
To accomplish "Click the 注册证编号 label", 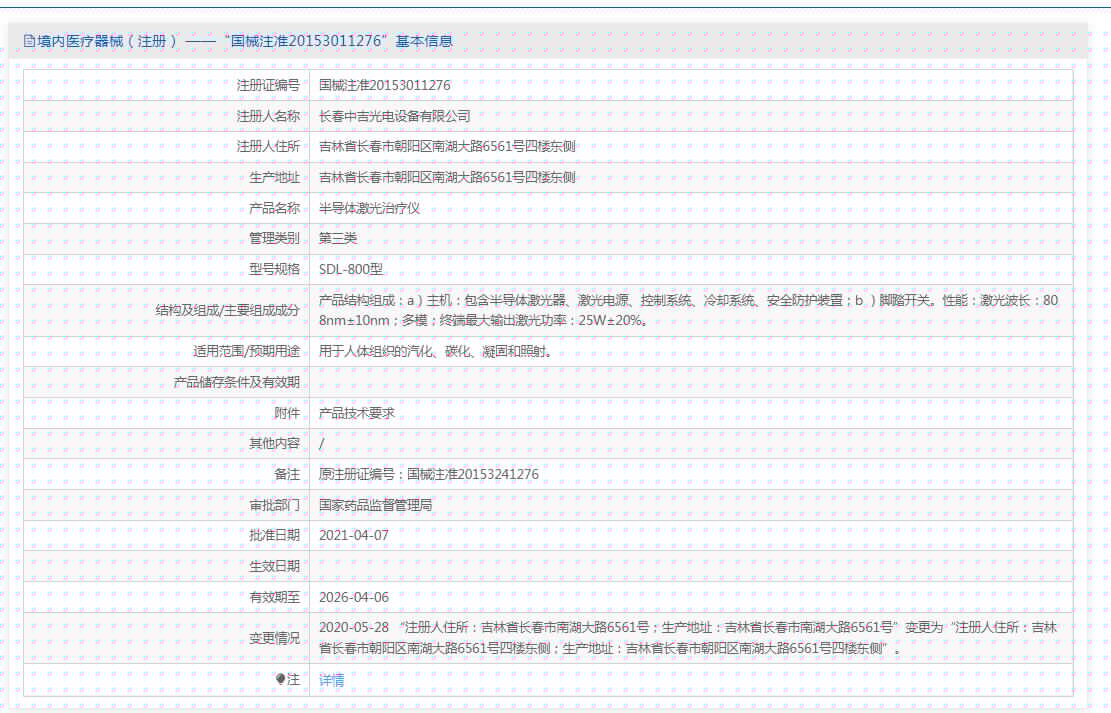I will pos(268,85).
